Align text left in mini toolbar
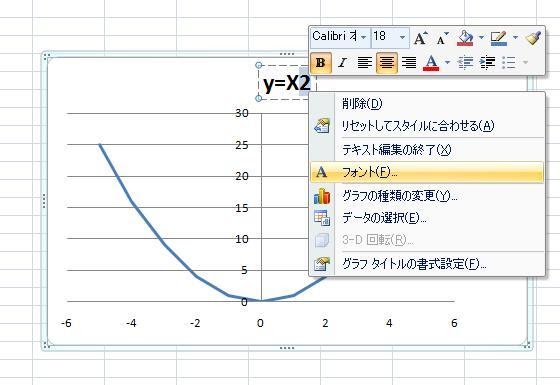The height and width of the screenshot is (385, 560). (x=364, y=63)
